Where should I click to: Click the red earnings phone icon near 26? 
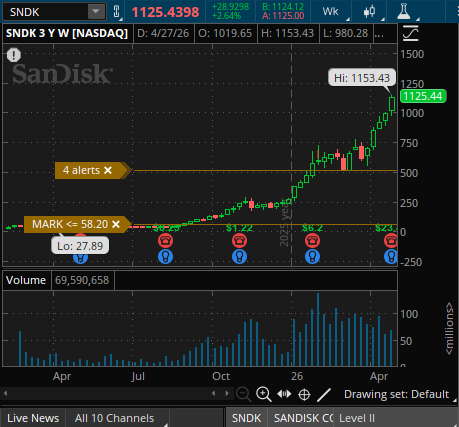pos(312,240)
